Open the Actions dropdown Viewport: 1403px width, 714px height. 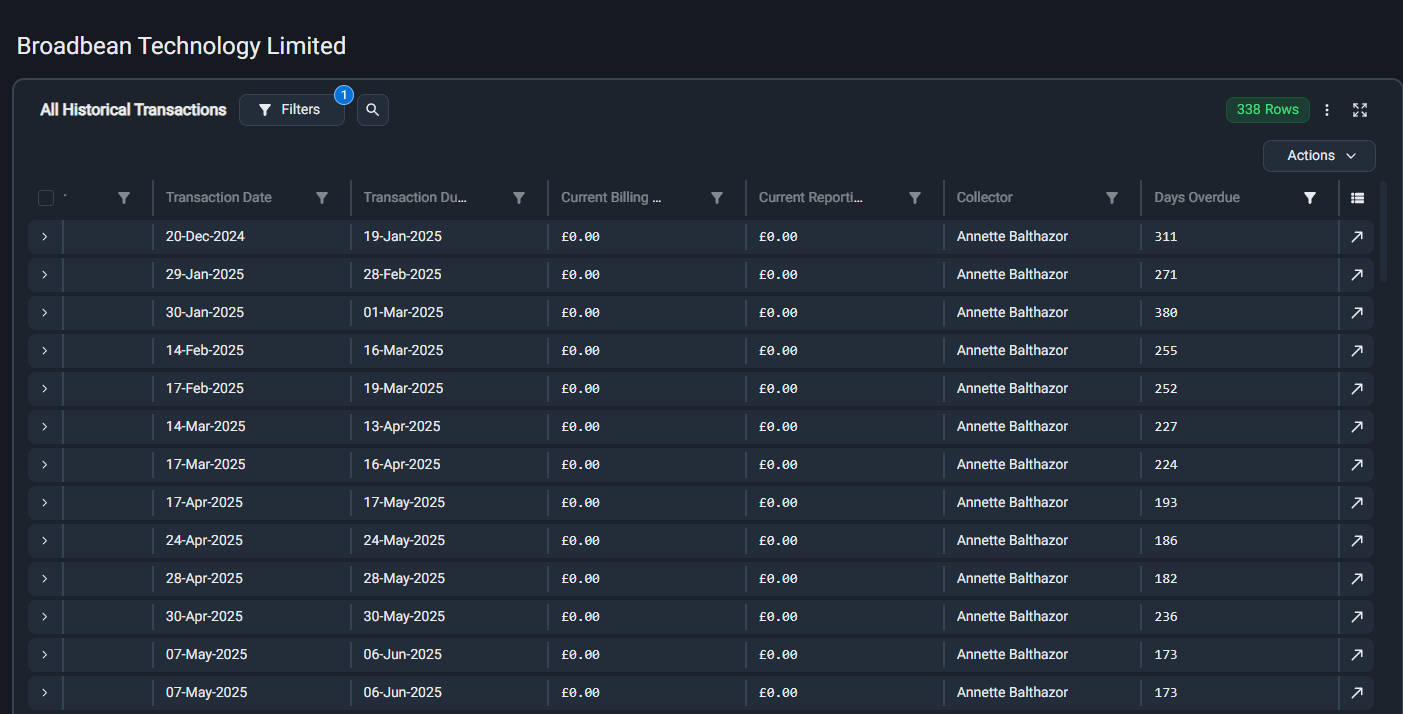tap(1319, 156)
